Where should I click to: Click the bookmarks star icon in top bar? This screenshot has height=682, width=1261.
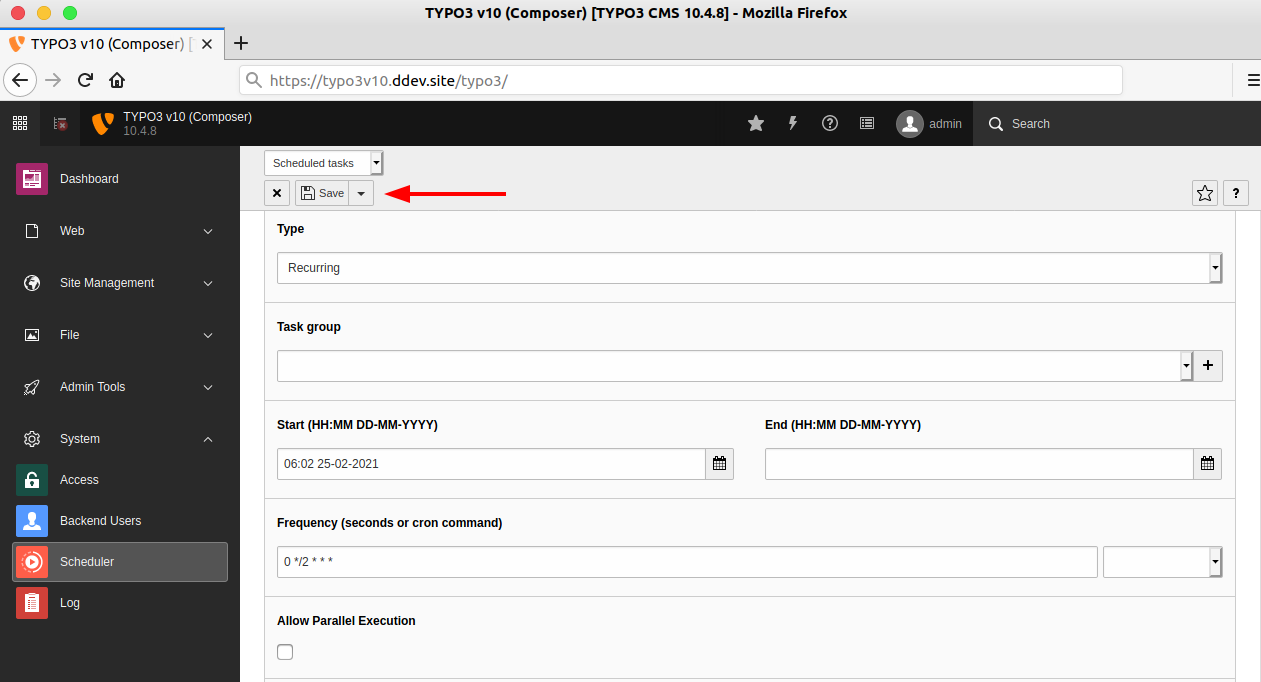756,124
